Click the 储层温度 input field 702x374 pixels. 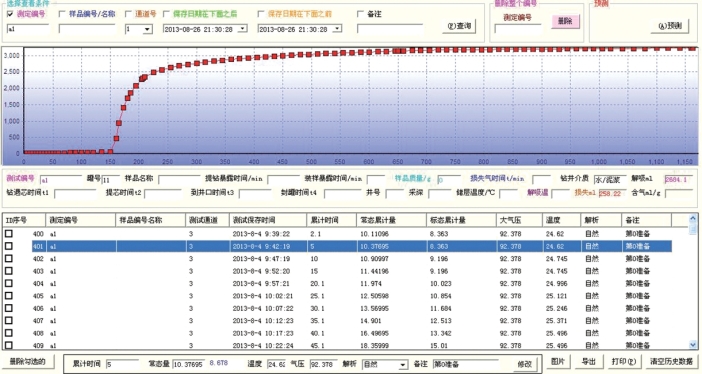point(509,194)
